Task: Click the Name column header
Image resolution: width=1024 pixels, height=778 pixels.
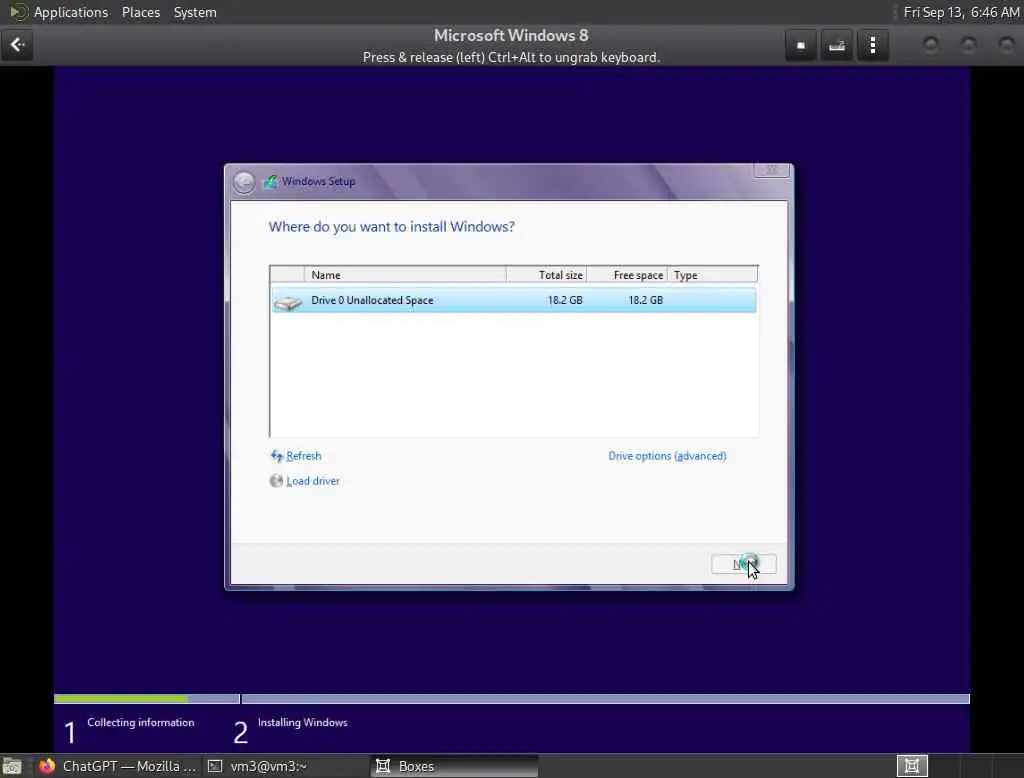Action: click(405, 275)
